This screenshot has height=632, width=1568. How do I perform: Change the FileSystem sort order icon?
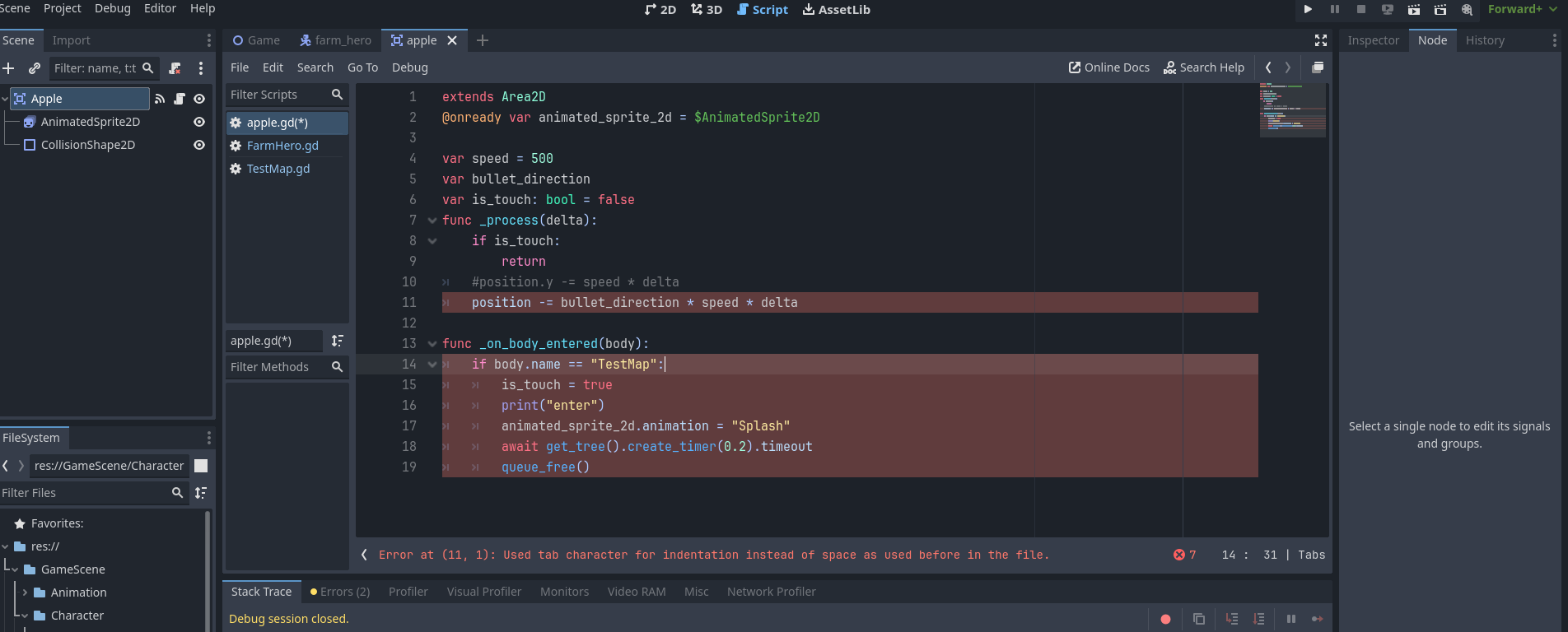[200, 493]
